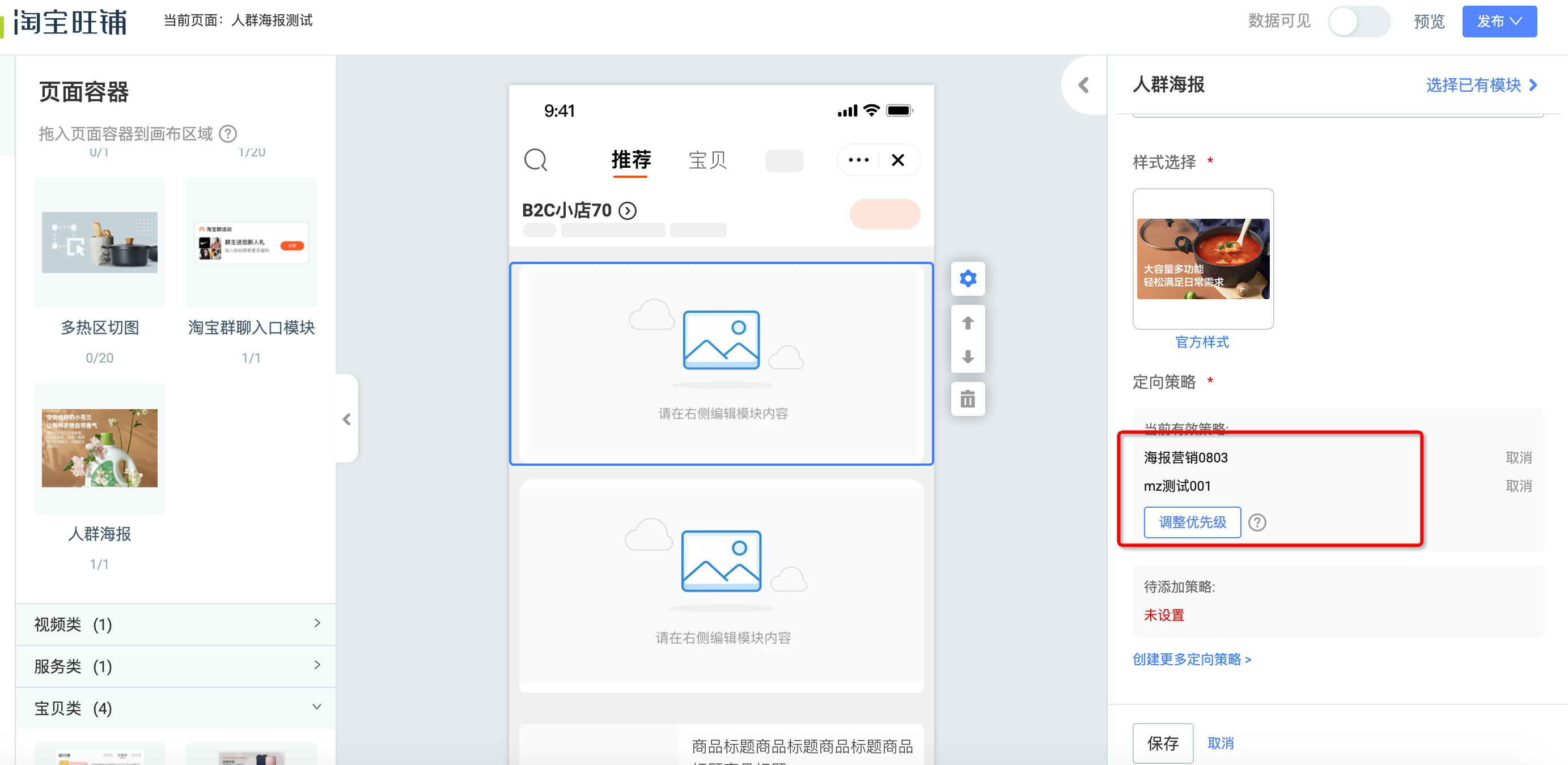Viewport: 1568px width, 765px height.
Task: Collapse the right 人群海报 settings panel
Action: click(1084, 85)
